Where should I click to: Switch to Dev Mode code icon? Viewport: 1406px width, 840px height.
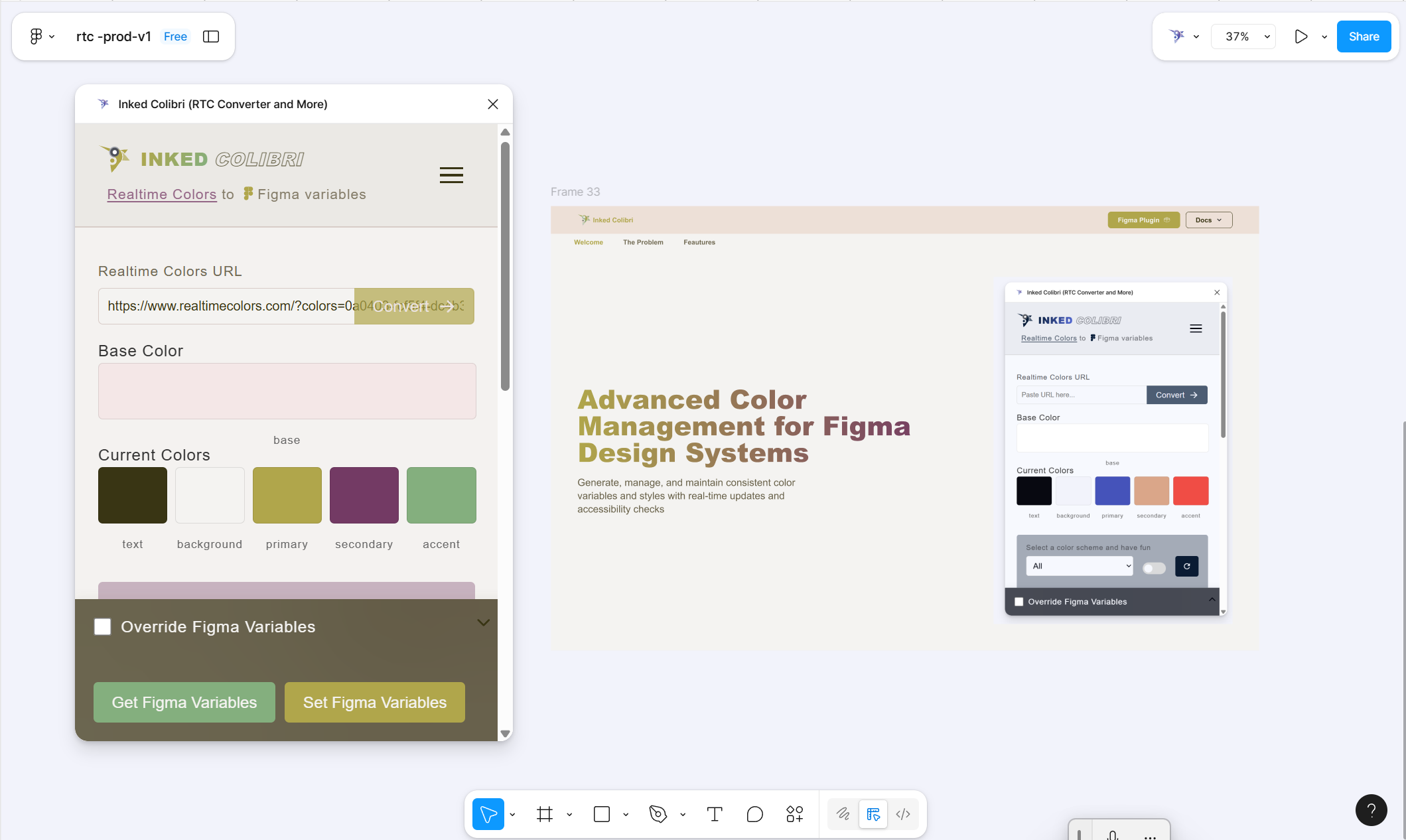click(x=903, y=814)
